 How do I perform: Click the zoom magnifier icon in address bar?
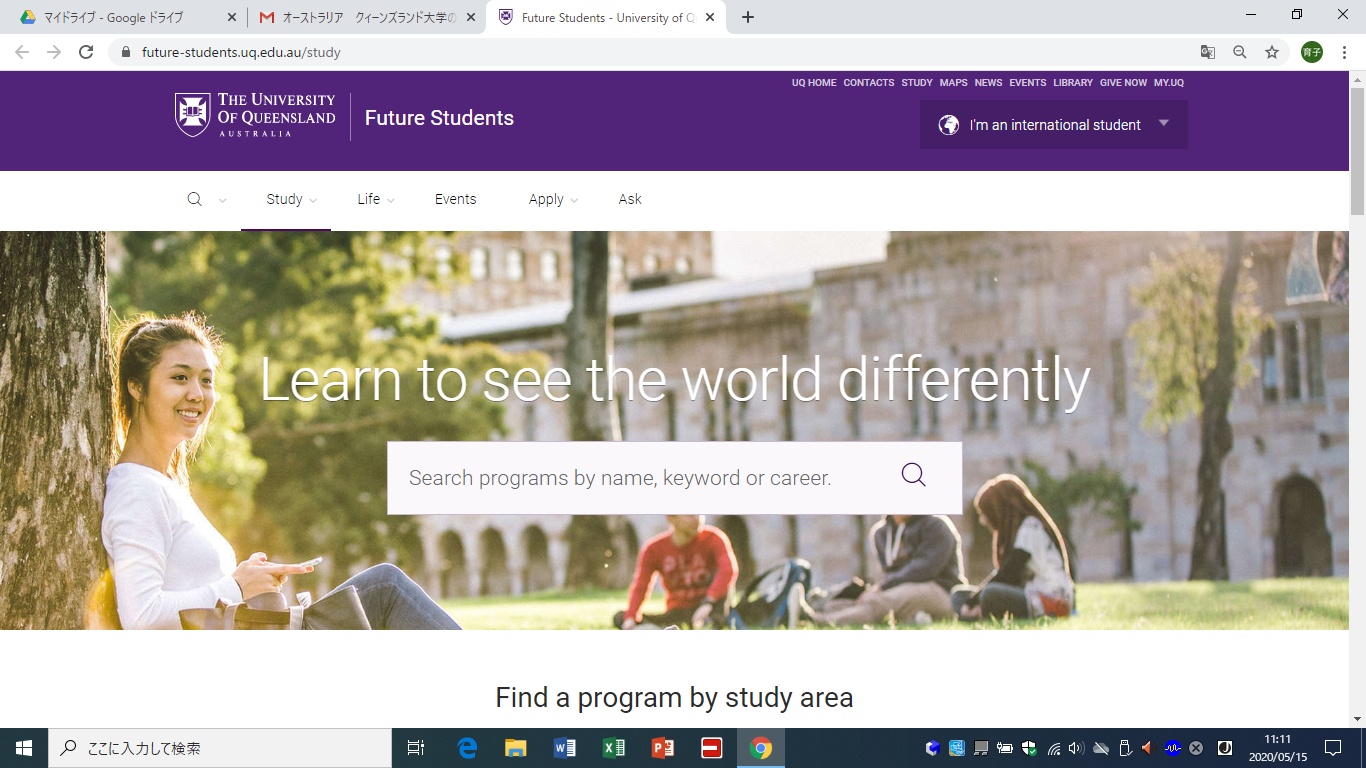[x=1240, y=52]
